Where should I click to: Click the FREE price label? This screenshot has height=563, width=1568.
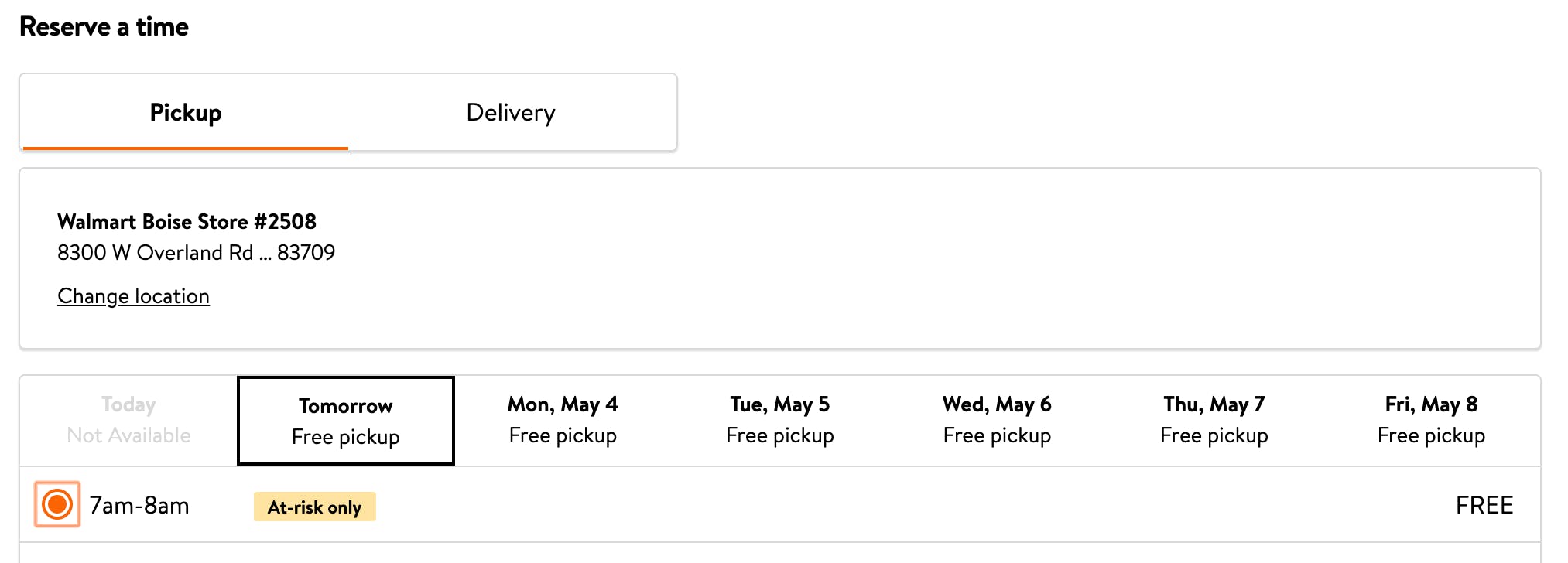(1484, 506)
